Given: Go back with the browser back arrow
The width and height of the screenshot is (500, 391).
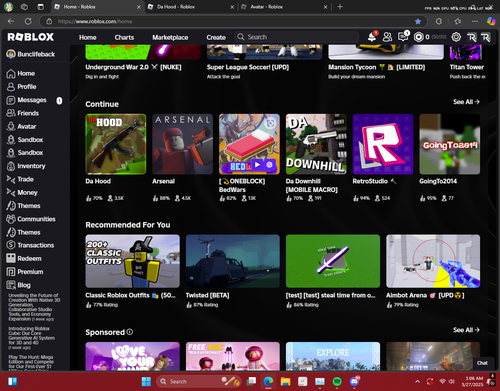Looking at the screenshot, I should point(11,21).
